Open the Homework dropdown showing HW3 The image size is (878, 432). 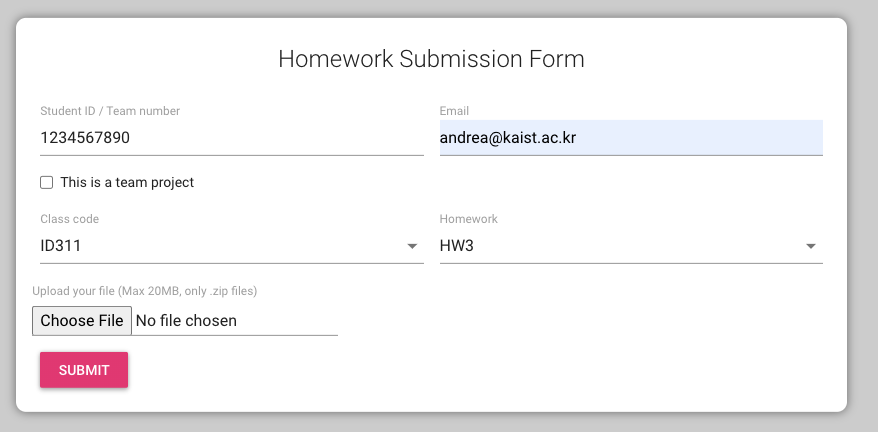620,246
